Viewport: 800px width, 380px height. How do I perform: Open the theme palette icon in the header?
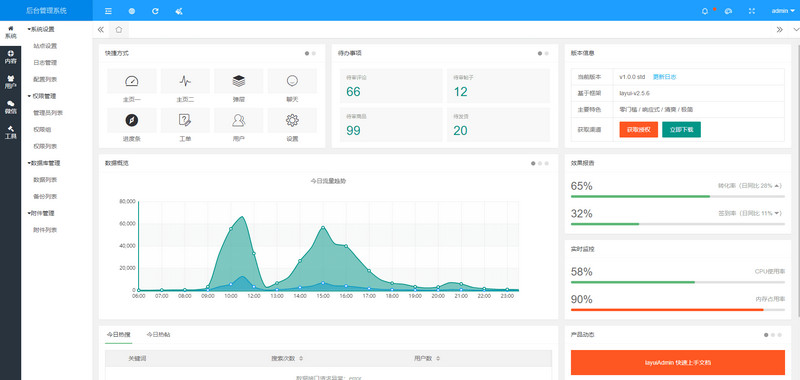tap(728, 11)
